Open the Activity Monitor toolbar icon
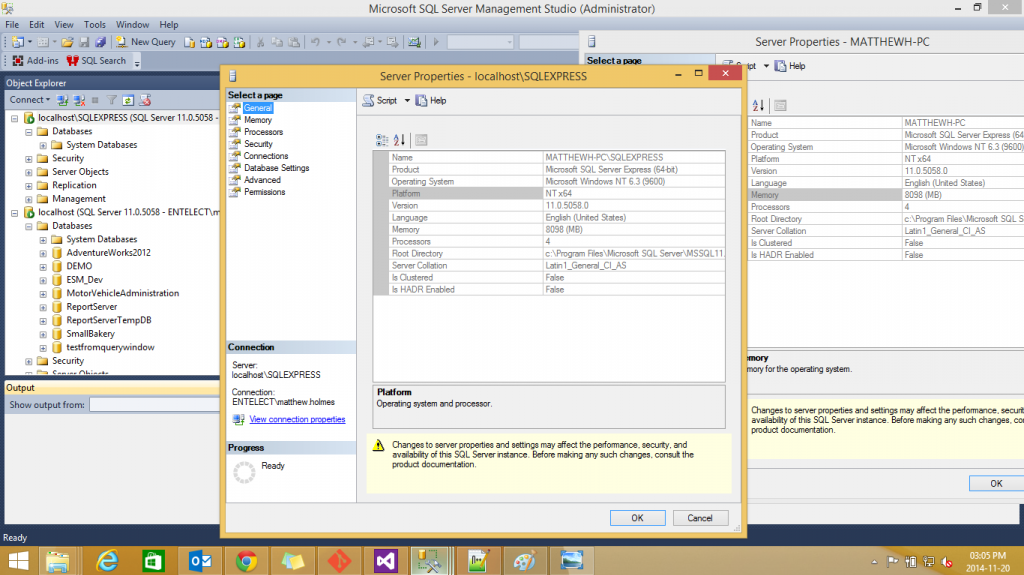This screenshot has height=575, width=1024. 414,42
